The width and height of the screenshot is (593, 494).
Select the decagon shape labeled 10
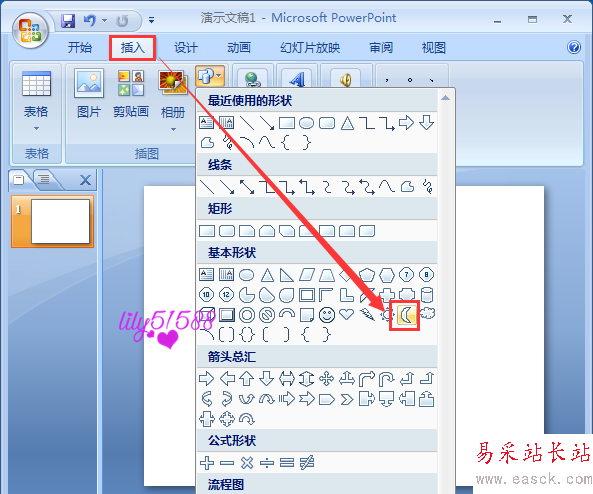coord(206,294)
